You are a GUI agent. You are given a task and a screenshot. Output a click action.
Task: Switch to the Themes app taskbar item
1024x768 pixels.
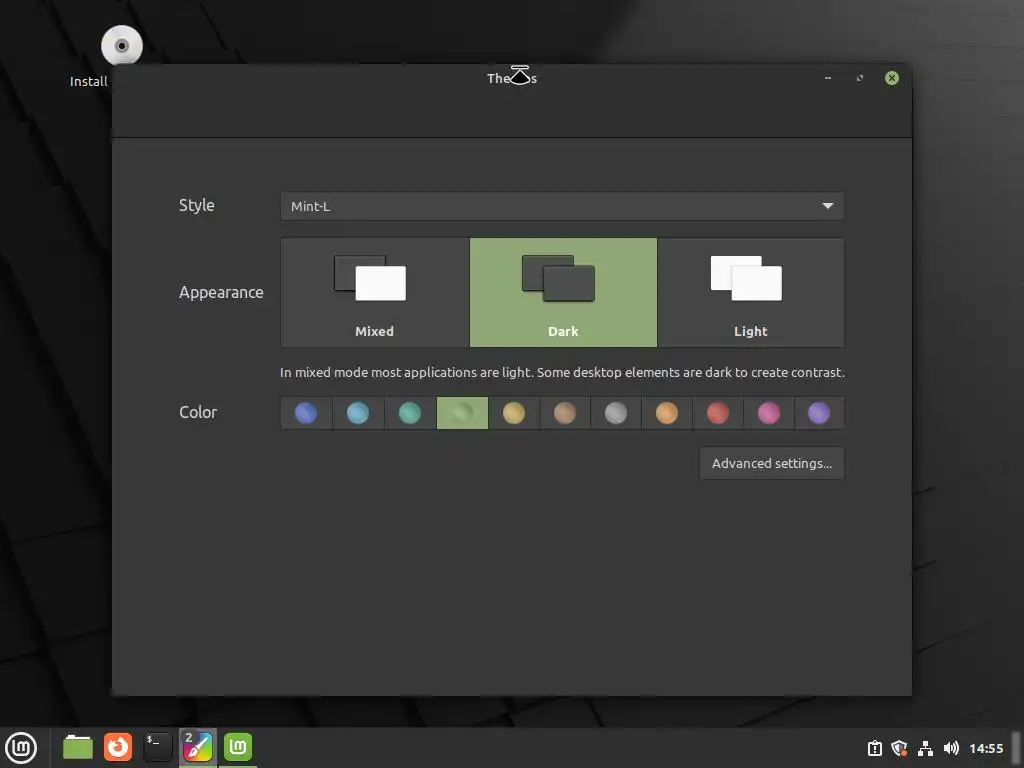[x=198, y=747]
